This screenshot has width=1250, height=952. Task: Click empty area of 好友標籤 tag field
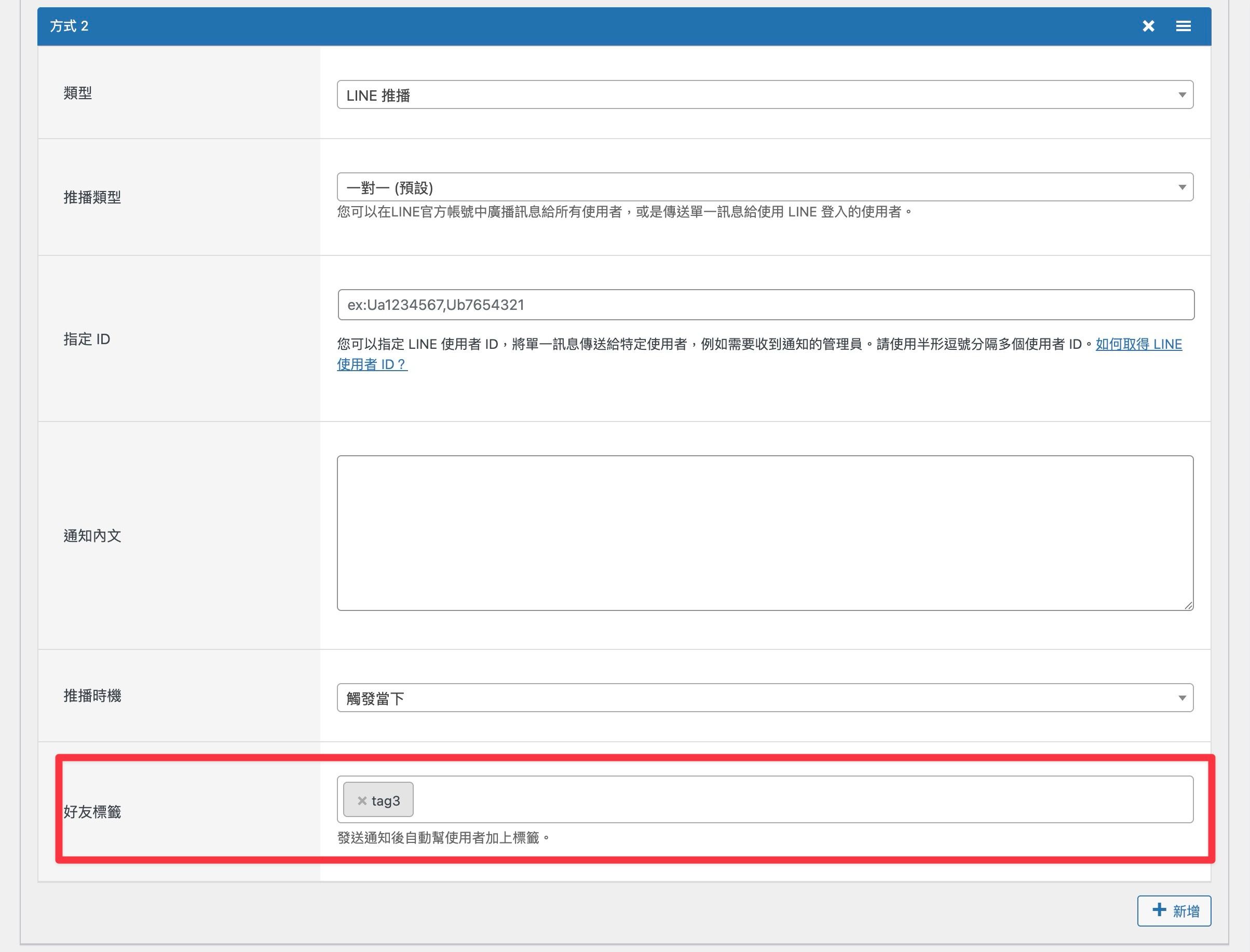pos(793,799)
